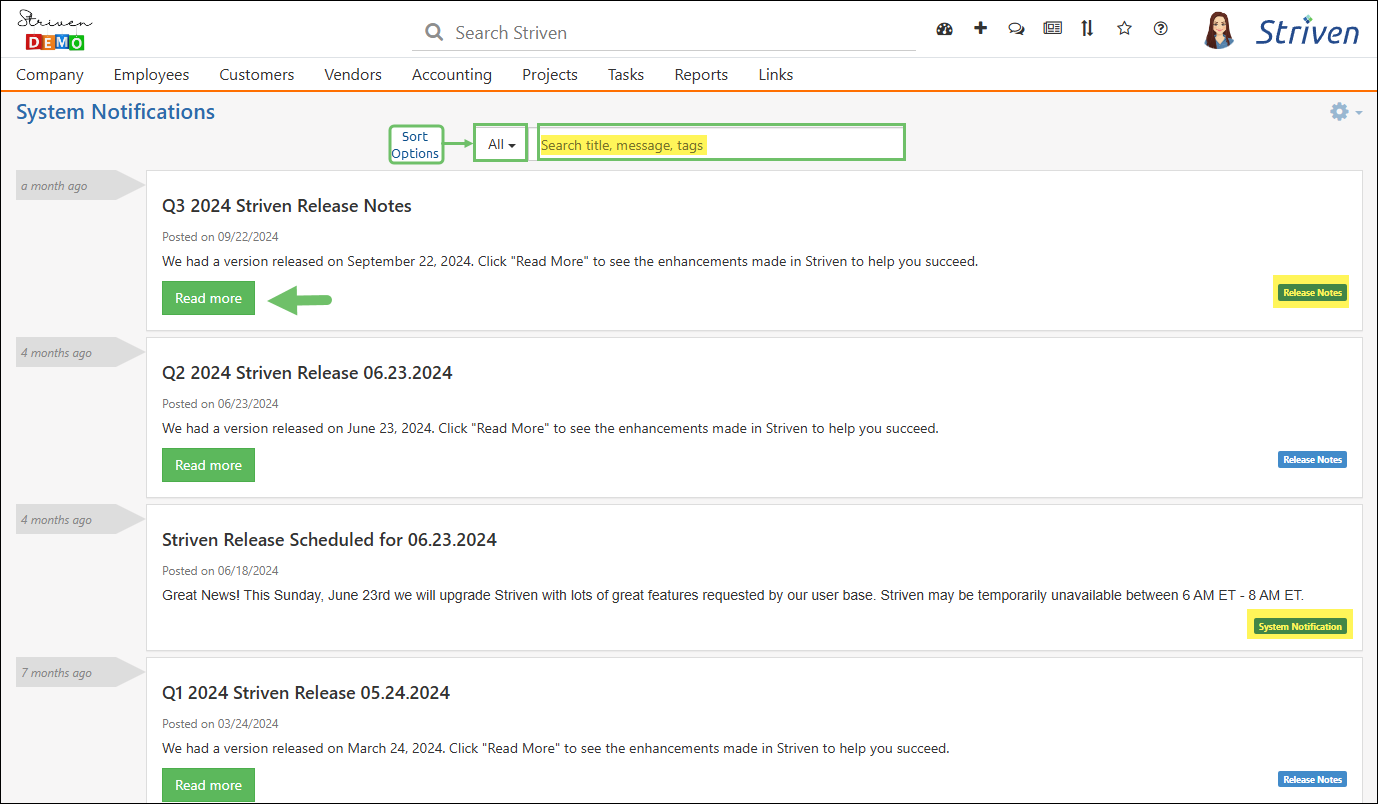Viewport: 1378px width, 804px height.
Task: Open the Links menu
Action: tap(776, 74)
